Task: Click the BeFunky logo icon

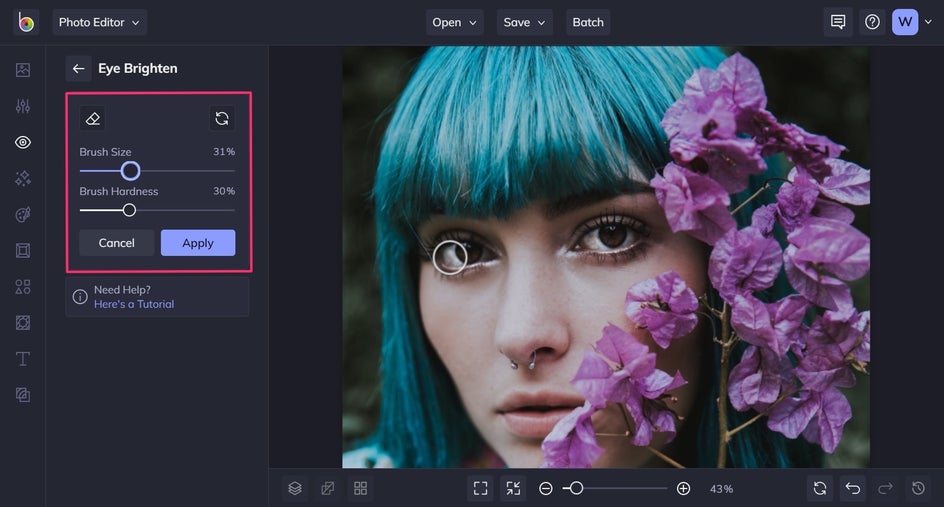Action: 26,22
